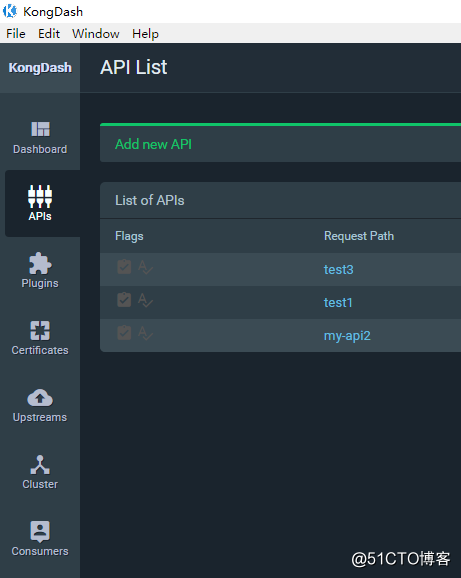This screenshot has height=578, width=461.
Task: Click the List of APIs panel heading
Action: [150, 200]
